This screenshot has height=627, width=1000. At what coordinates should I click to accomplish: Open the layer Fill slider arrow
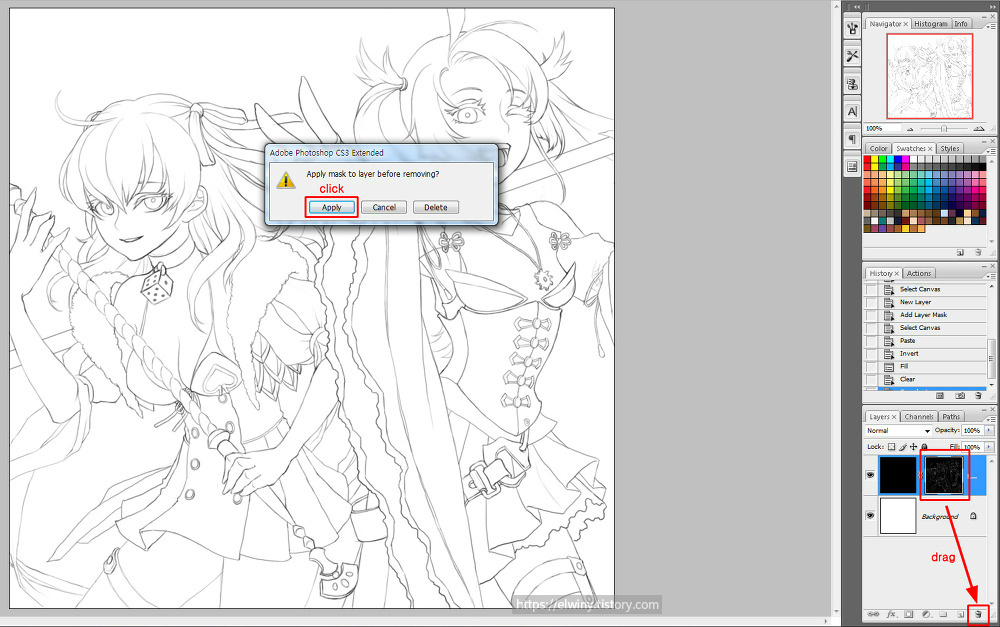coord(989,447)
